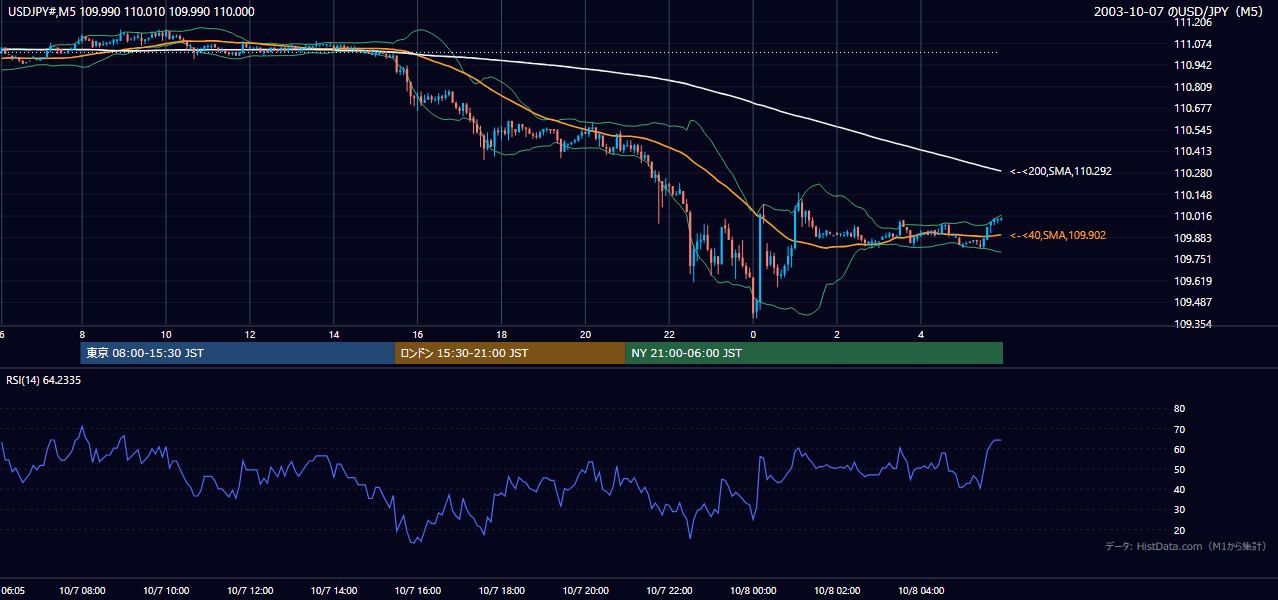The image size is (1278, 600).
Task: Click RSI scale value 80
Action: pos(1179,409)
